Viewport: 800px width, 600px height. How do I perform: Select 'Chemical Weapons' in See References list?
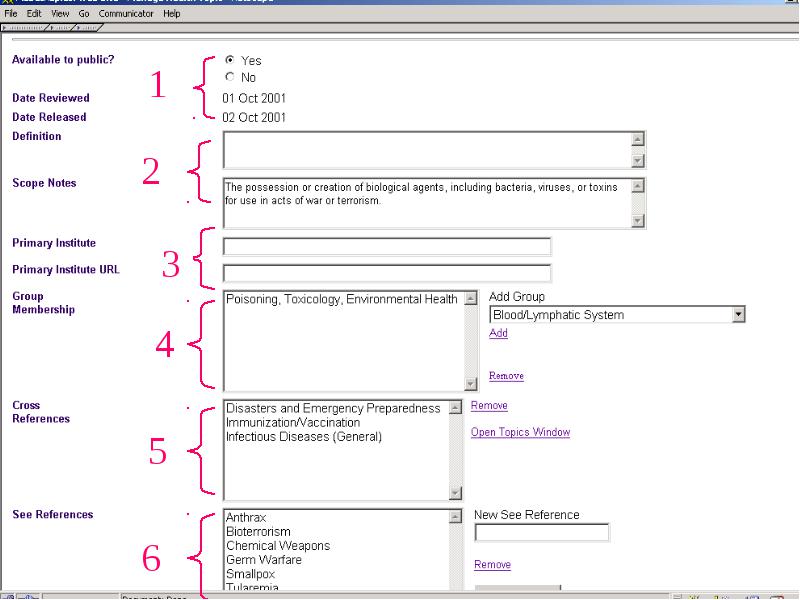278,546
